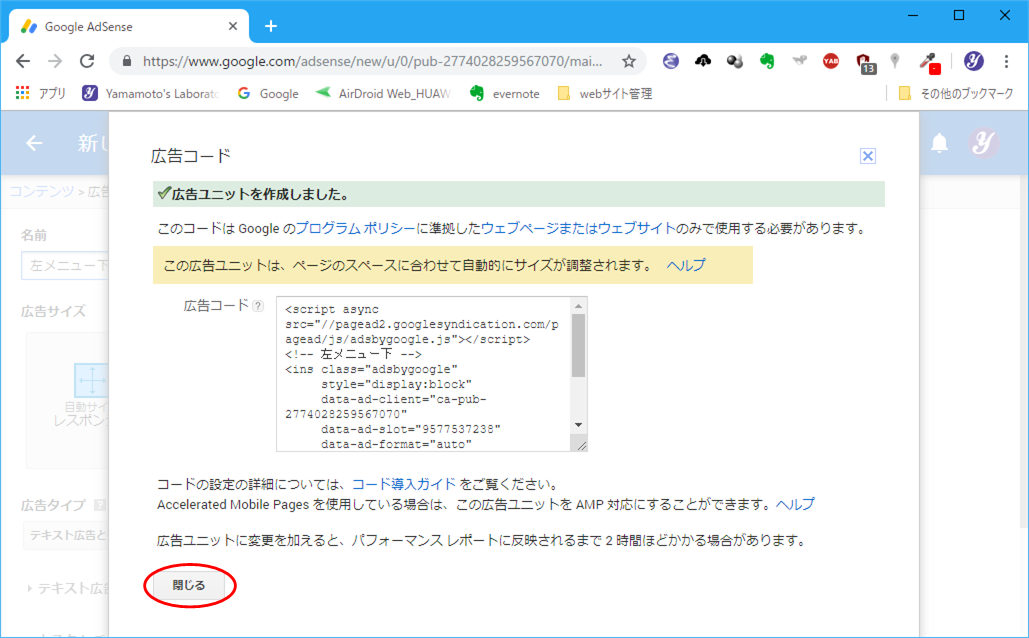This screenshot has width=1029, height=638.
Task: Open the その他のブックマーク folder
Action: pyautogui.click(x=956, y=93)
